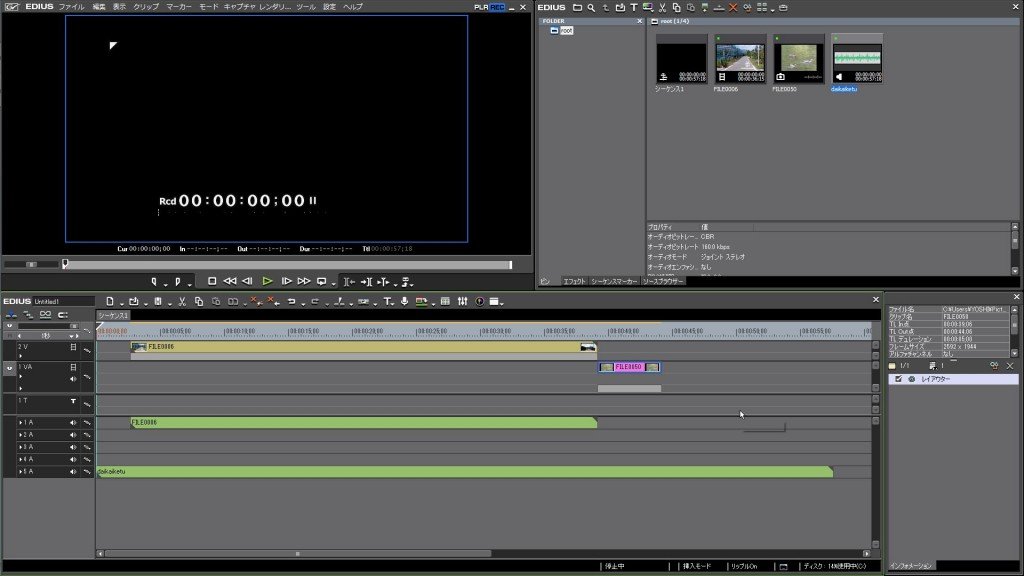Viewport: 1024px width, 576px height.
Task: Start playback with the green Play button
Action: (x=267, y=281)
